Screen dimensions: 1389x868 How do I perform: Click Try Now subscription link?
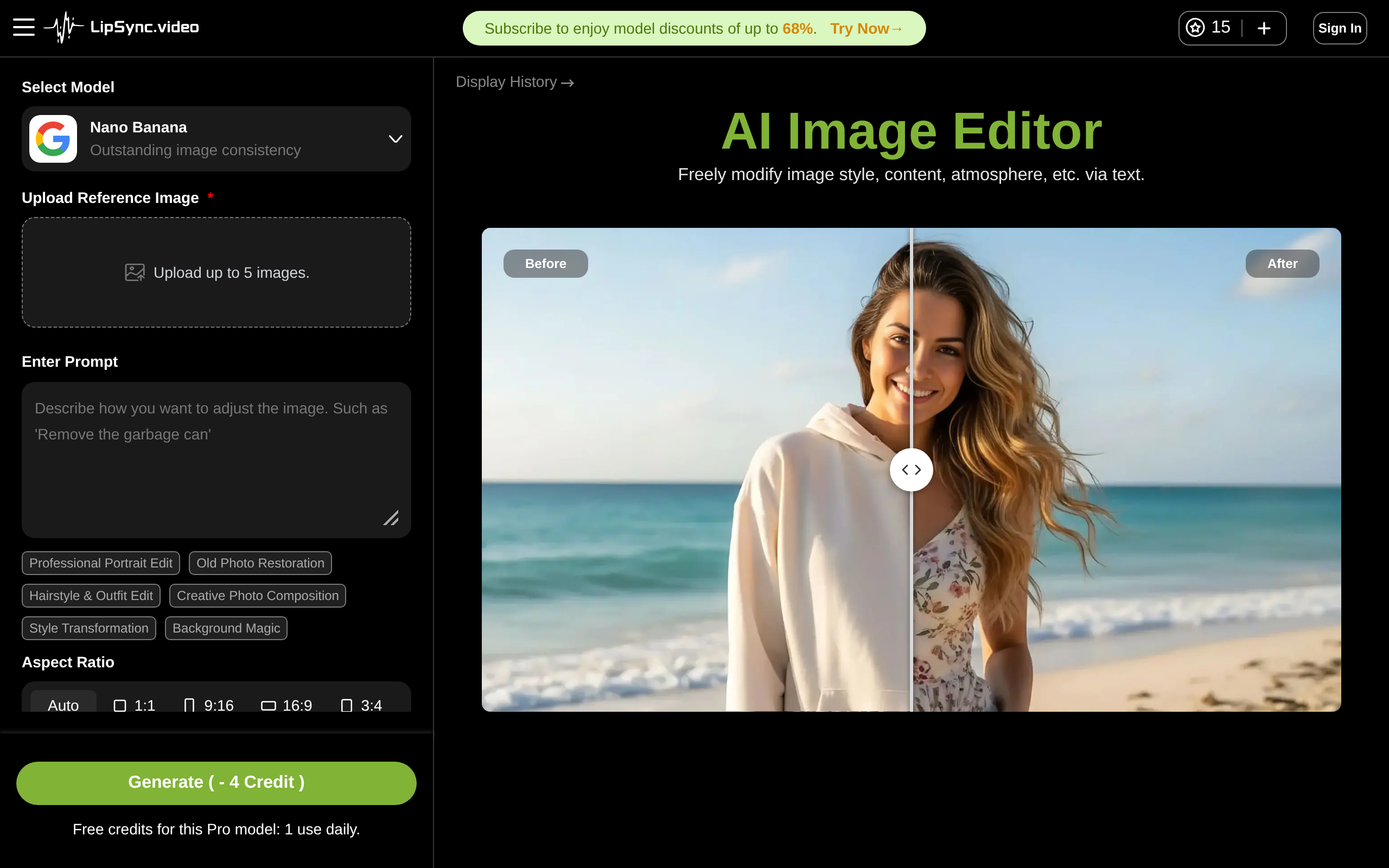[x=866, y=29]
